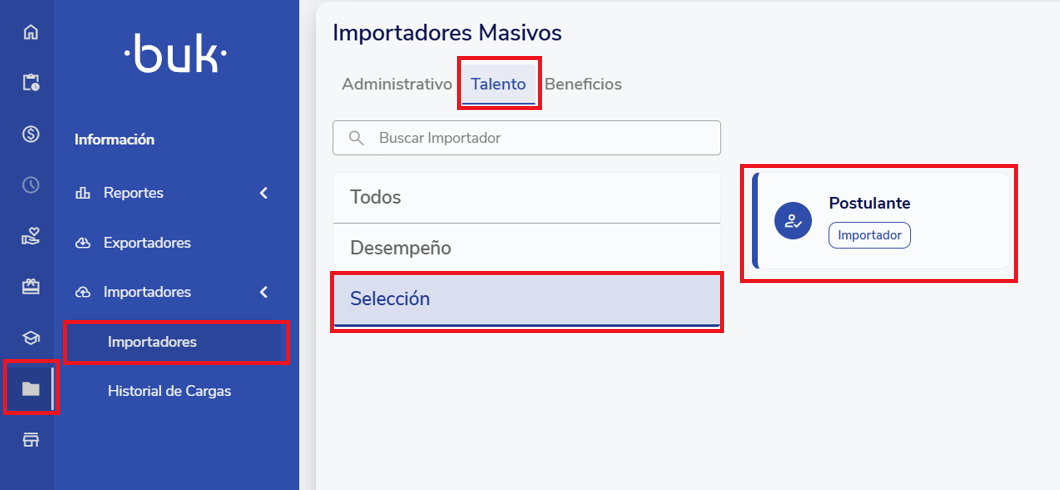Viewport: 1060px width, 490px height.
Task: Select the folder icon in the sidebar
Action: pos(31,388)
